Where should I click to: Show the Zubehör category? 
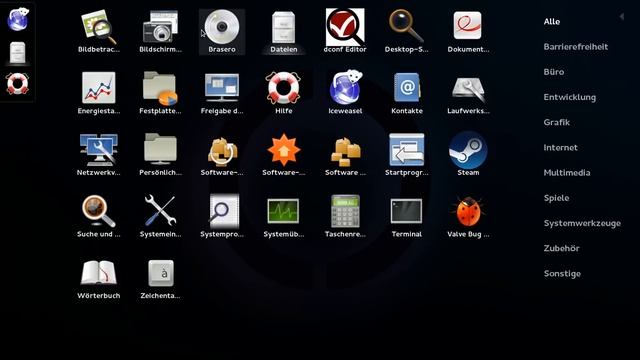tap(561, 248)
